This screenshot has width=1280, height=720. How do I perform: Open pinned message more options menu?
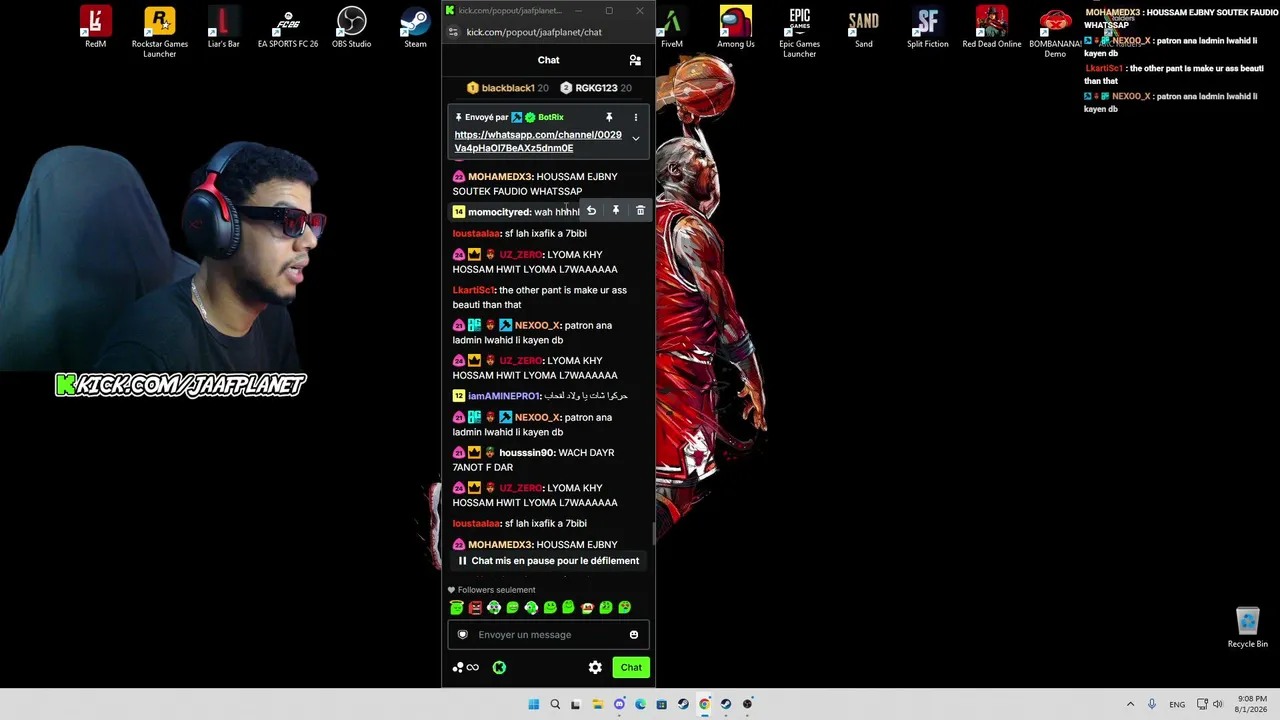[x=635, y=117]
